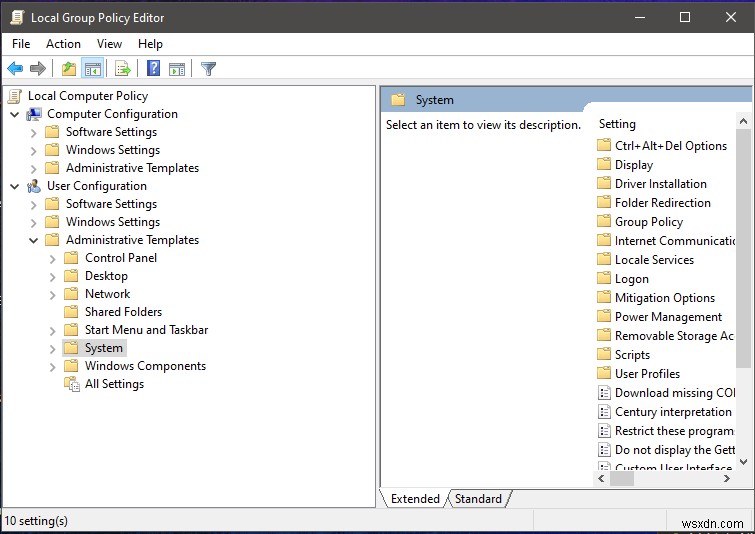
Task: Switch to the Extended tab
Action: [415, 498]
